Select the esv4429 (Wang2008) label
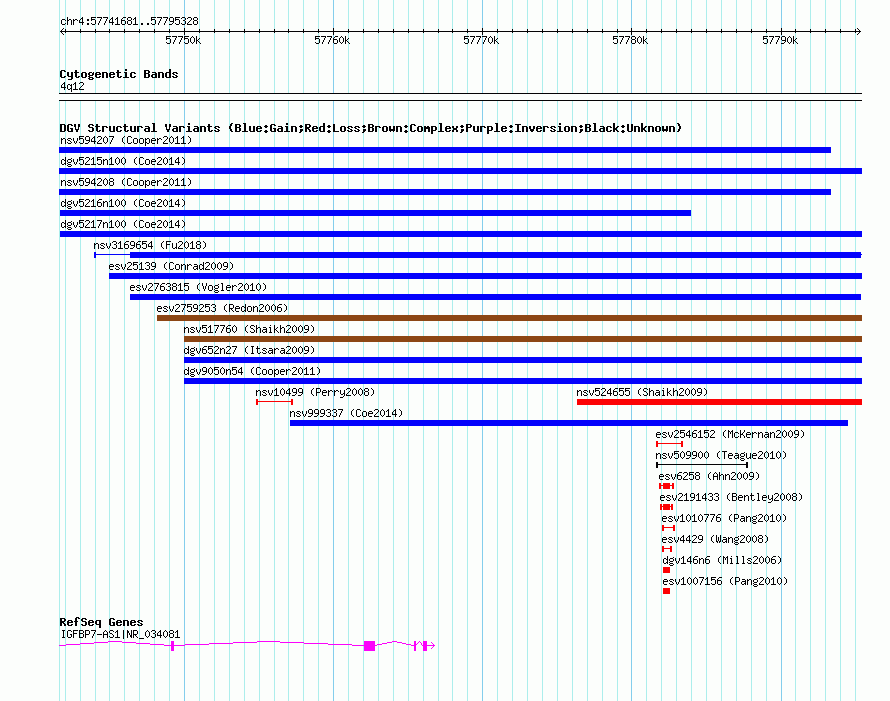Viewport: 890px width, 701px height. click(x=715, y=539)
